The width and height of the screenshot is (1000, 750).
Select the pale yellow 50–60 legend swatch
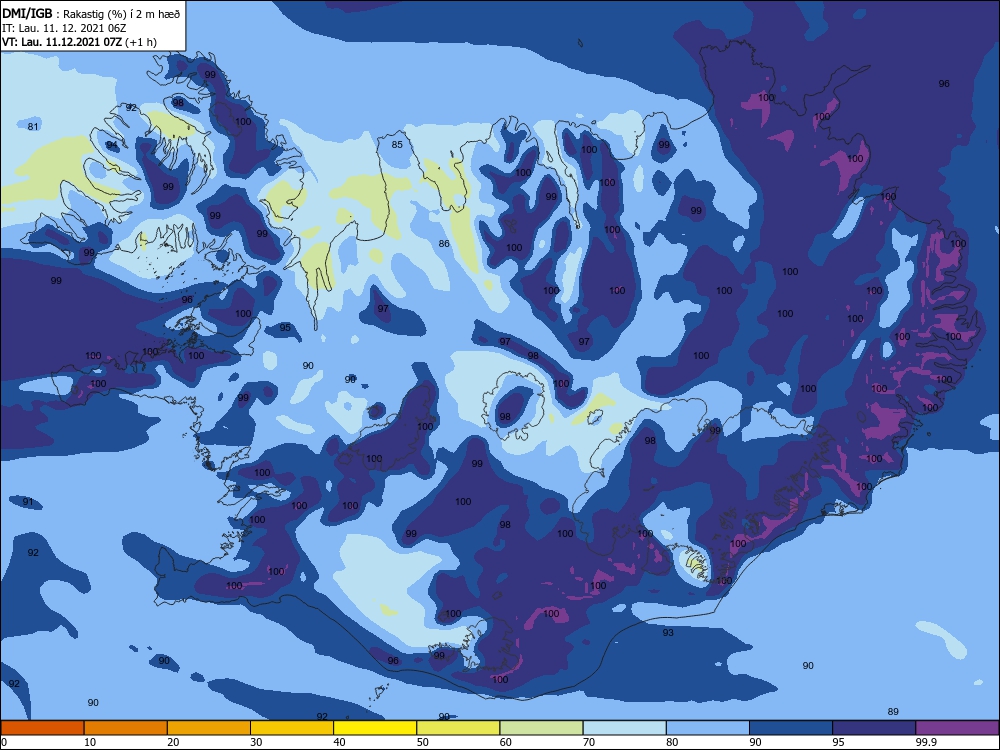459,728
